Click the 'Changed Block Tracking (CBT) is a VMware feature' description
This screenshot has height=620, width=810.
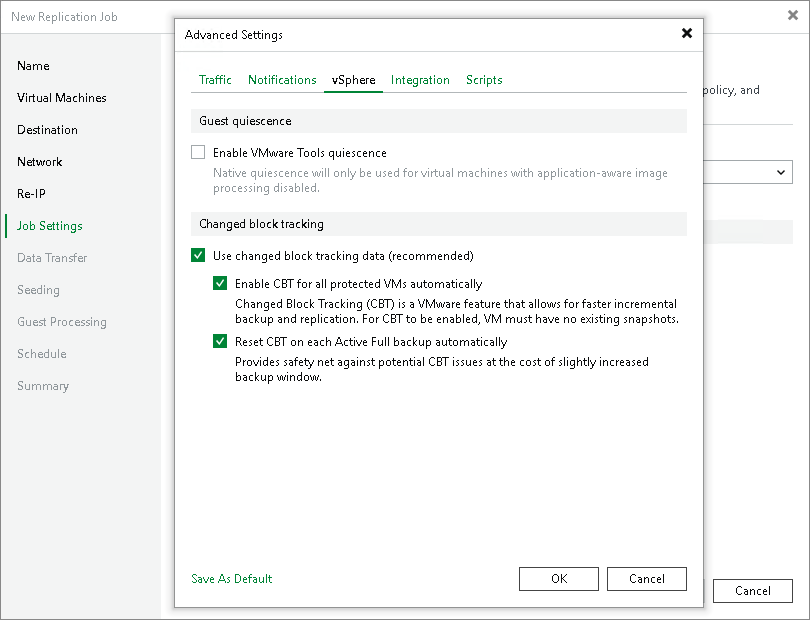click(x=457, y=311)
